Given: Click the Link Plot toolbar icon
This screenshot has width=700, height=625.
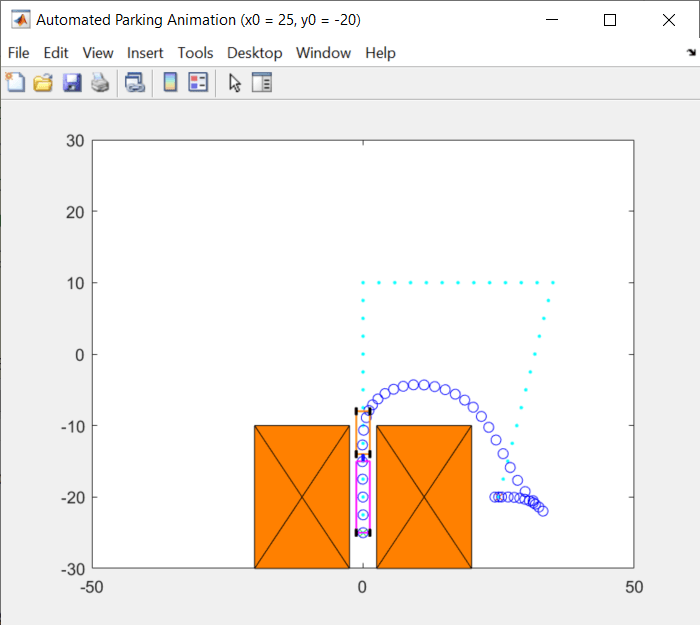Looking at the screenshot, I should pos(135,83).
